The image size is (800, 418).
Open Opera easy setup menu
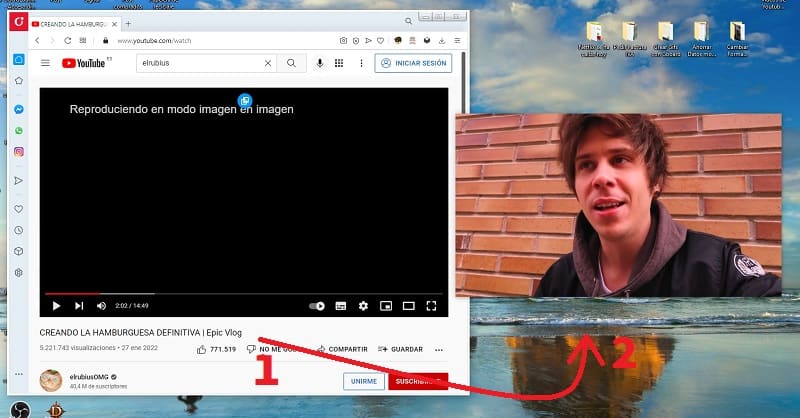(458, 40)
